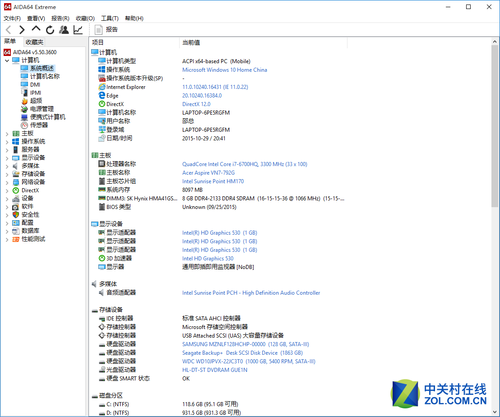Click scrollbar up arrow in report pane

[x=494, y=42]
